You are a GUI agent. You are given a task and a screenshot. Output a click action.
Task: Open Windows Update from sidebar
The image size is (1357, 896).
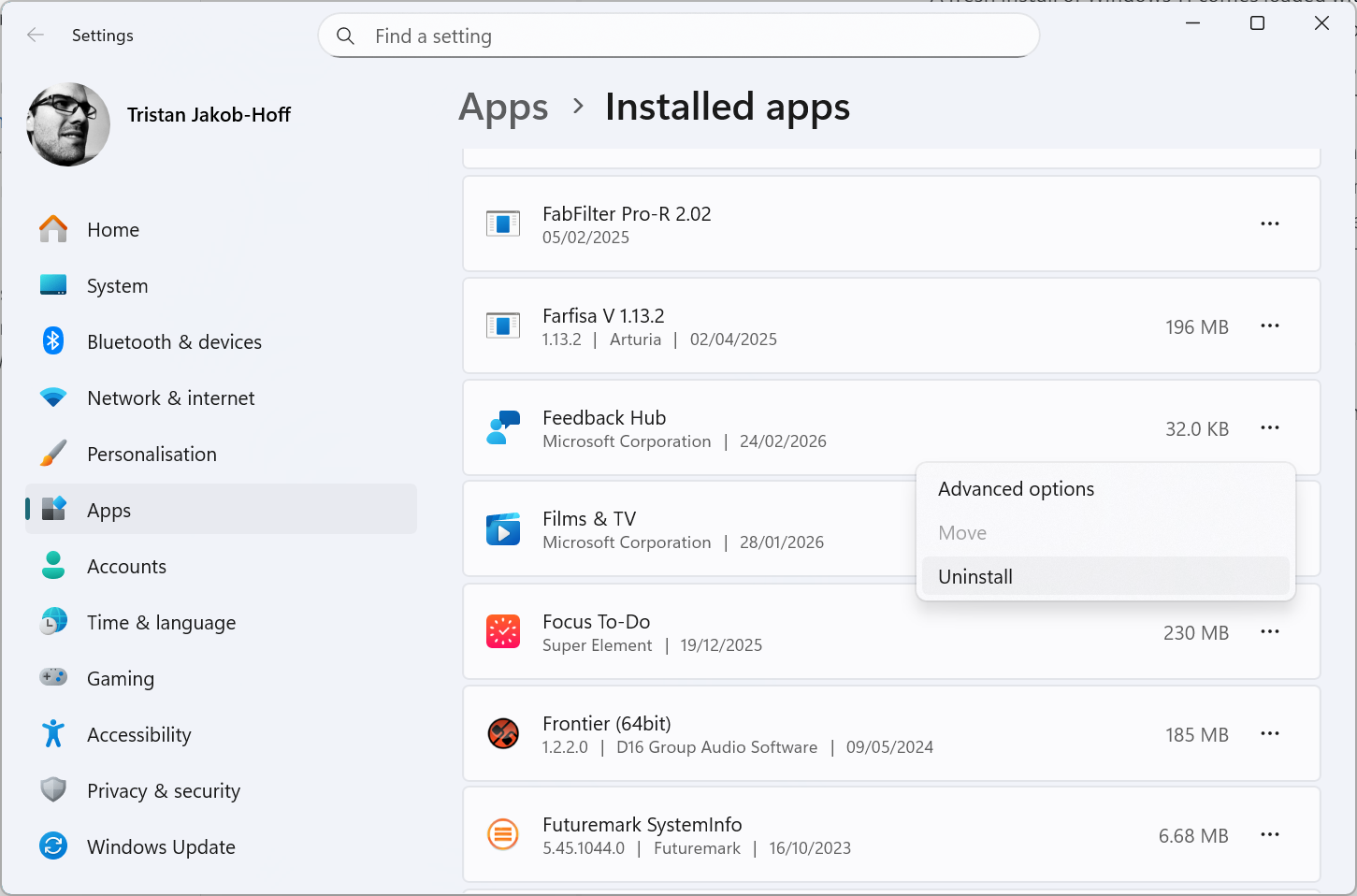click(x=161, y=847)
